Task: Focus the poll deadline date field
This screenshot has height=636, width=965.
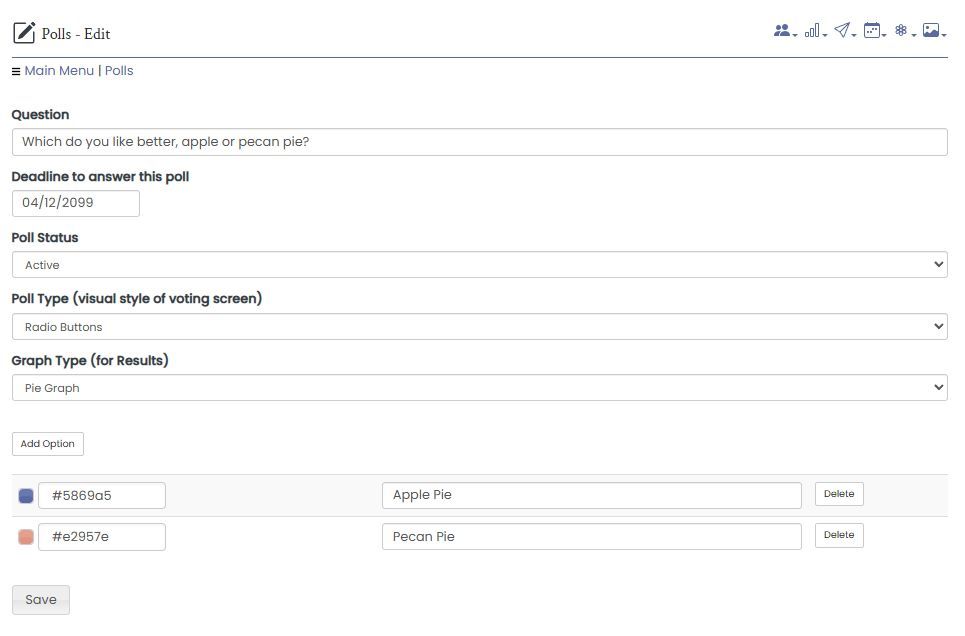Action: tap(76, 203)
